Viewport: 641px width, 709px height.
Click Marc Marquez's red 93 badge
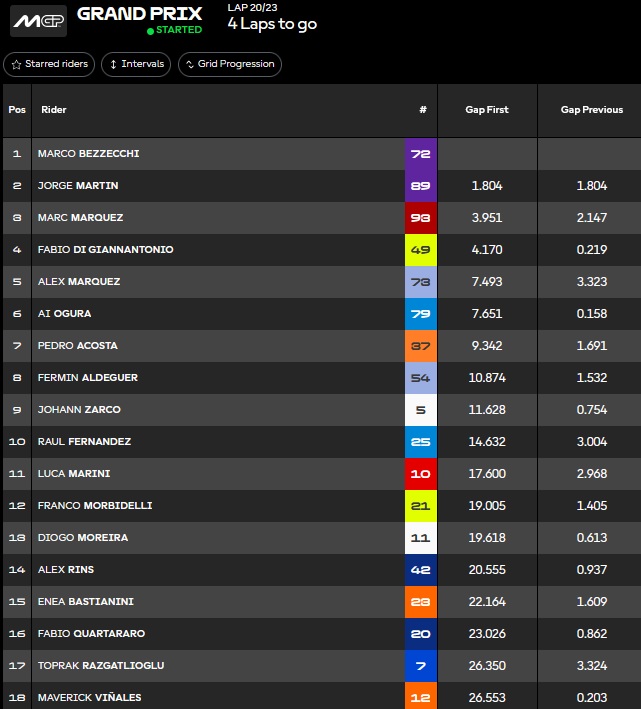[421, 218]
